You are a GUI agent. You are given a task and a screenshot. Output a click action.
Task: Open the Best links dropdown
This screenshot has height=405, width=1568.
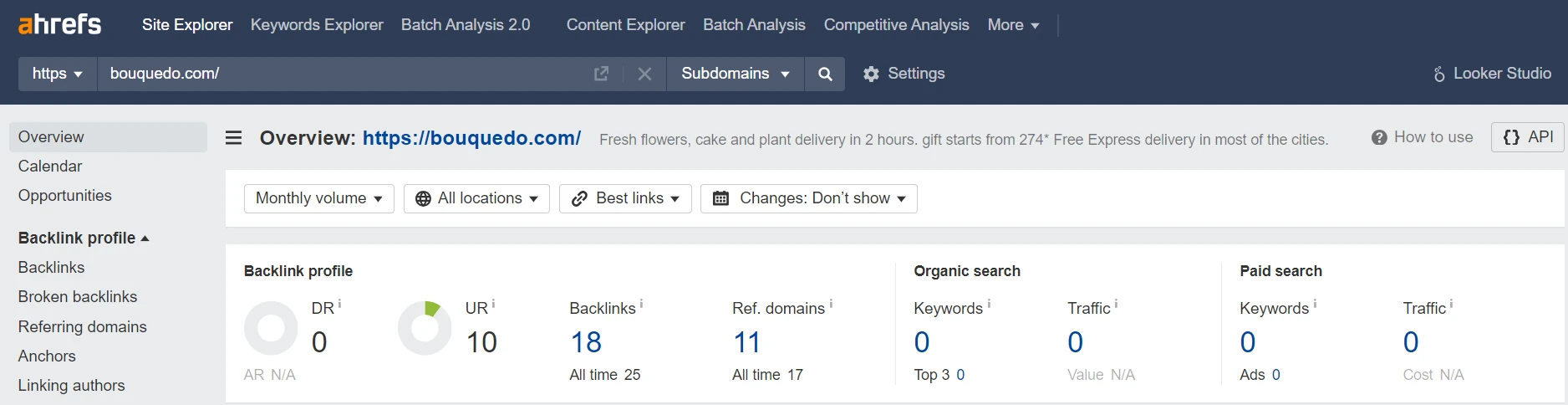pos(625,198)
